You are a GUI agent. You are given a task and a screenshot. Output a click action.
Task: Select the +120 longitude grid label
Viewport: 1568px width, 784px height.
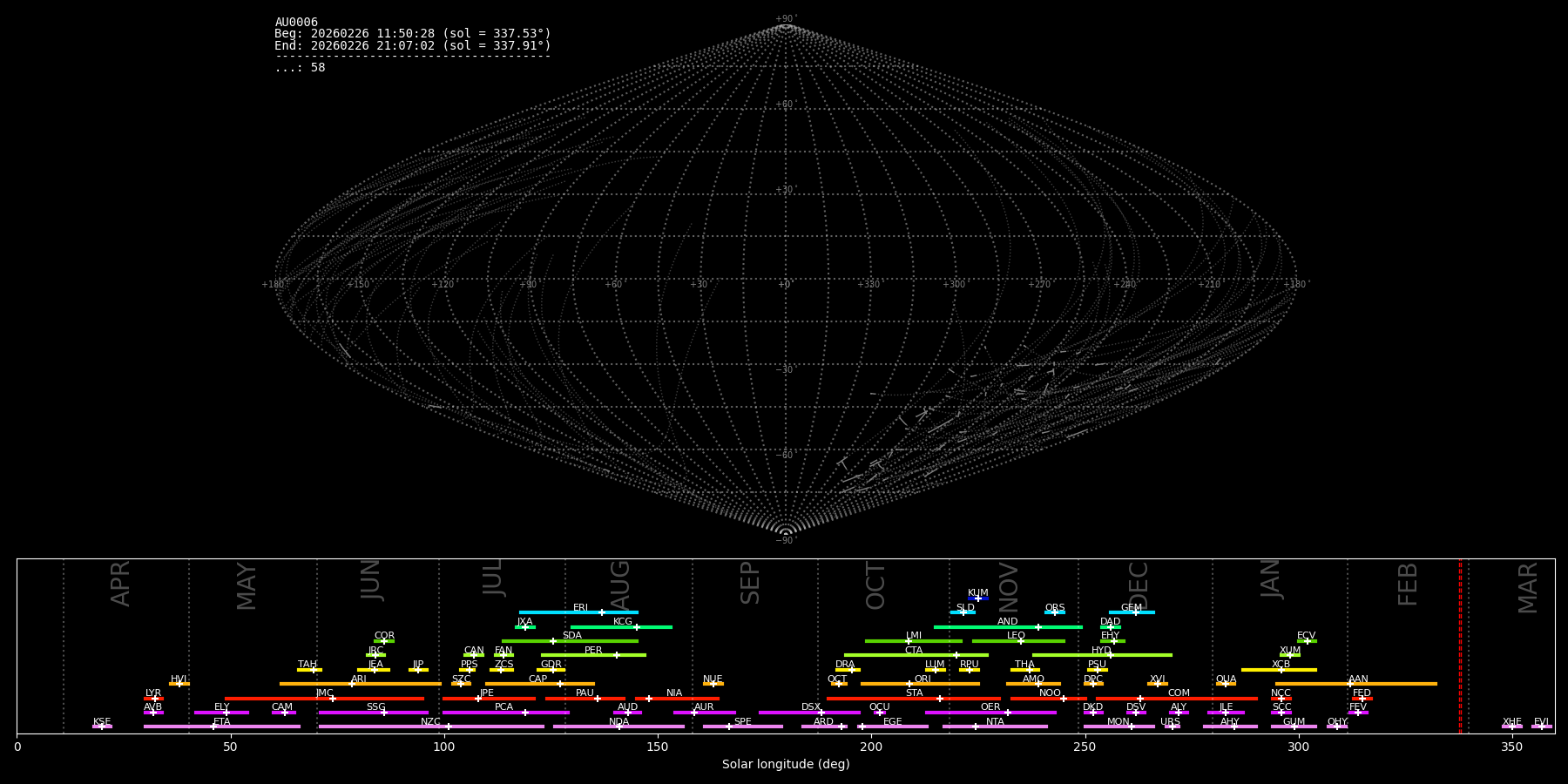point(443,285)
